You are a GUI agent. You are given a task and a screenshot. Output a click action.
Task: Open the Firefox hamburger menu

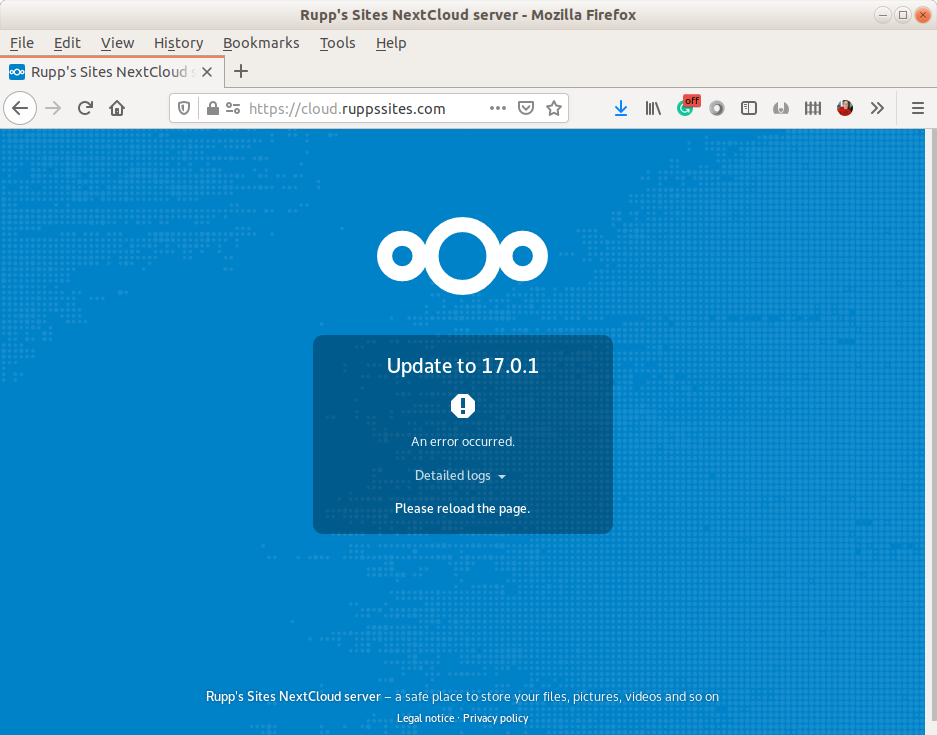point(918,108)
